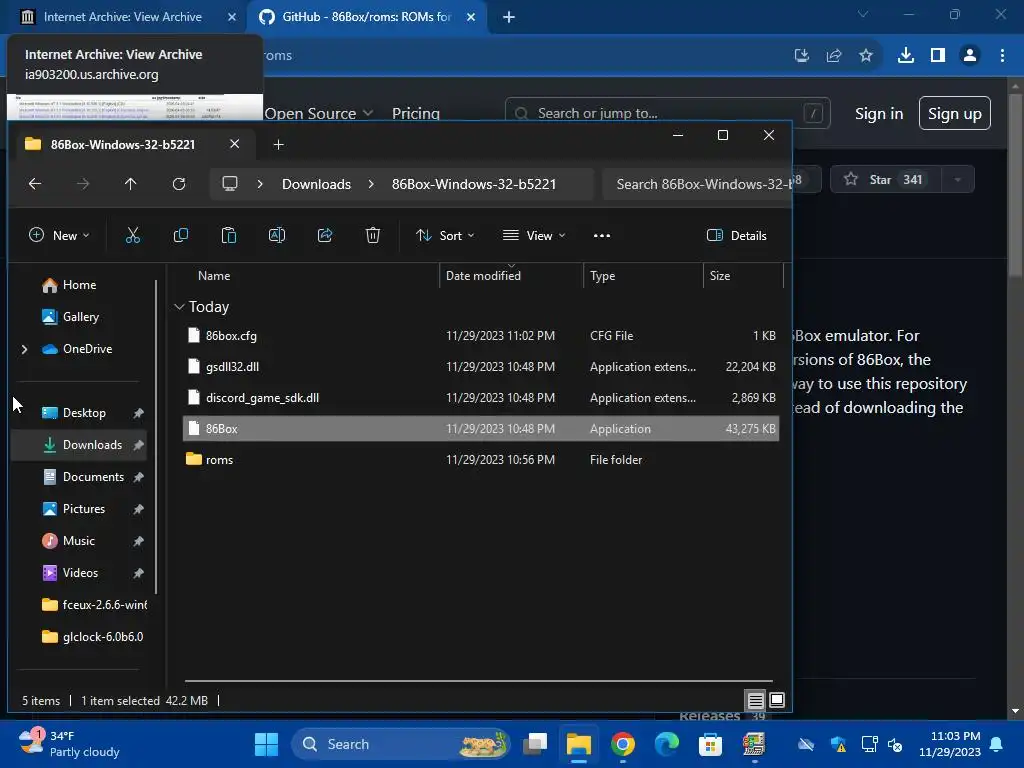The image size is (1024, 768).
Task: Star the 86Box/roms repository
Action: [886, 180]
